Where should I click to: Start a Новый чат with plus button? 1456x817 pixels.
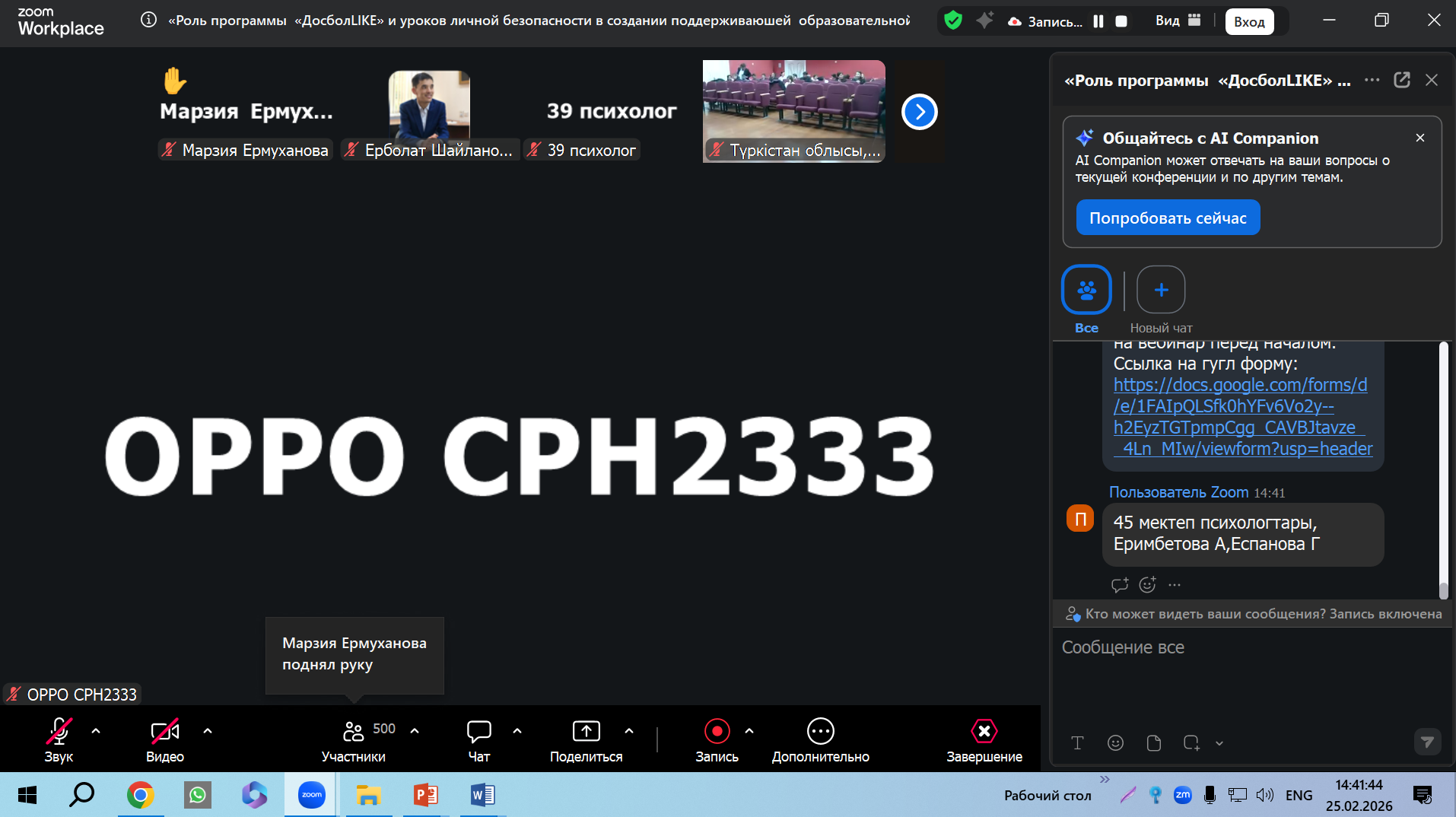1161,290
